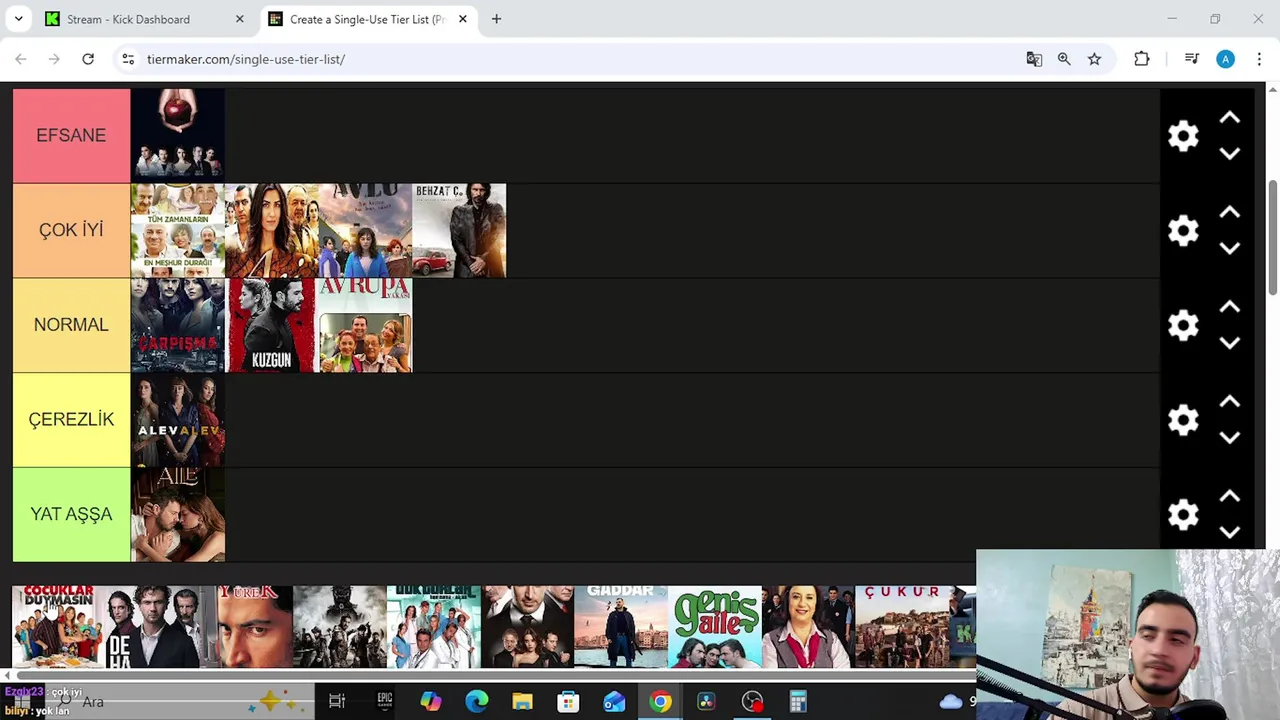This screenshot has width=1280, height=720.
Task: Select the NORMAL tier label
Action: [71, 325]
